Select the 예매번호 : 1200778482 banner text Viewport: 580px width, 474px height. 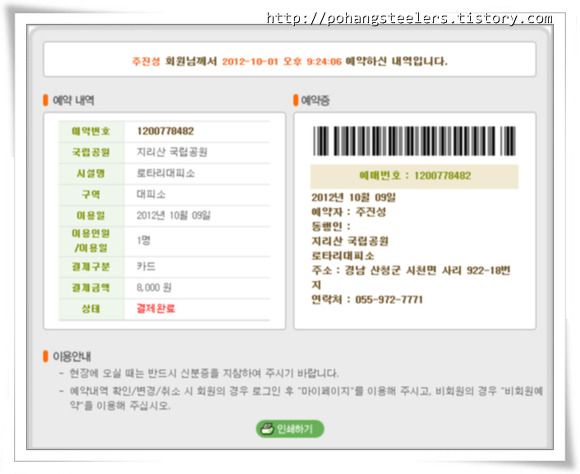[415, 175]
